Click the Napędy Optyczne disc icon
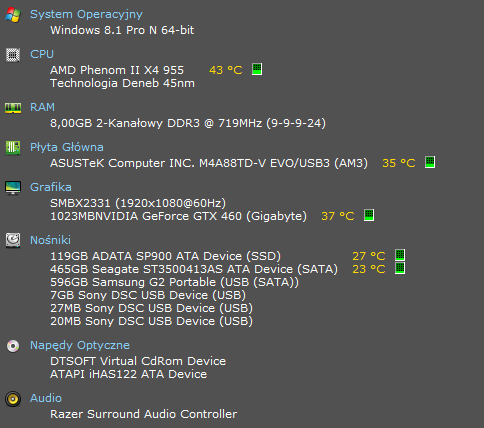Image resolution: width=484 pixels, height=428 pixels. coord(13,346)
